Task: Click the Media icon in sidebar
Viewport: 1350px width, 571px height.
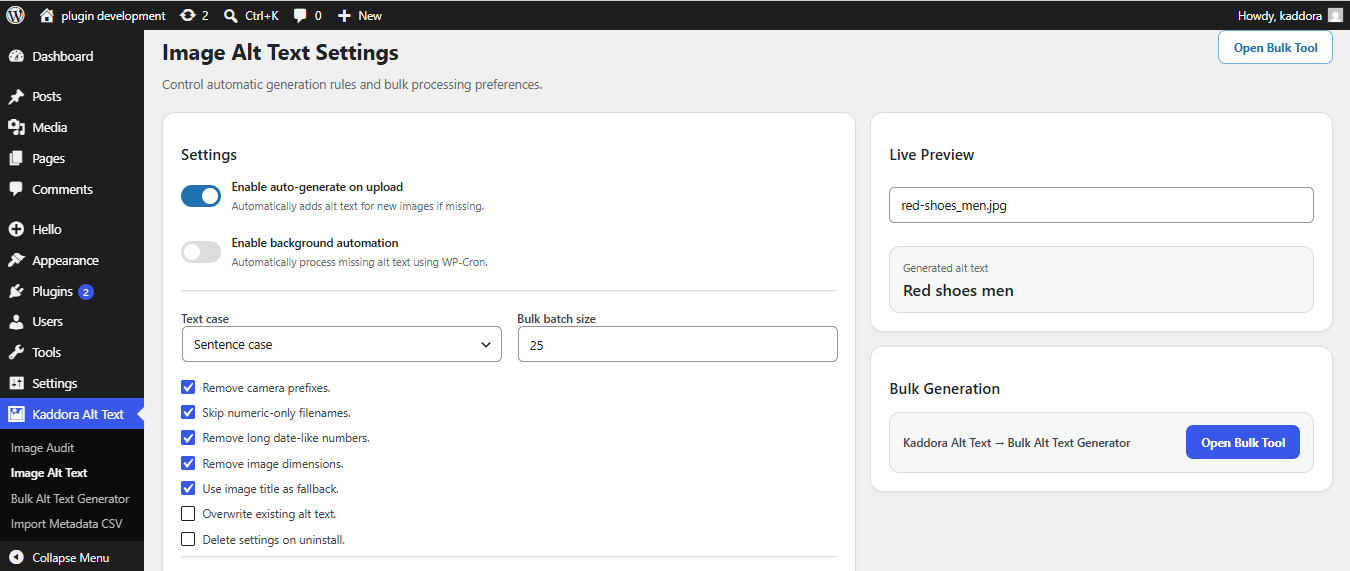Action: point(16,127)
